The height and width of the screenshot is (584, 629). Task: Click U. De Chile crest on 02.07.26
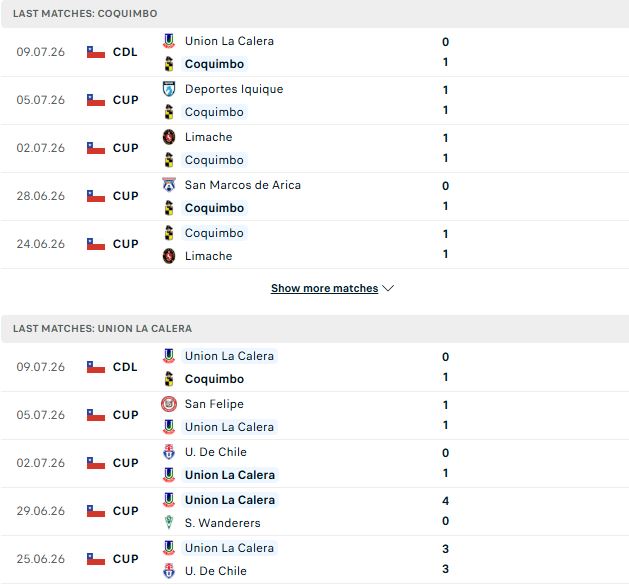click(x=169, y=452)
